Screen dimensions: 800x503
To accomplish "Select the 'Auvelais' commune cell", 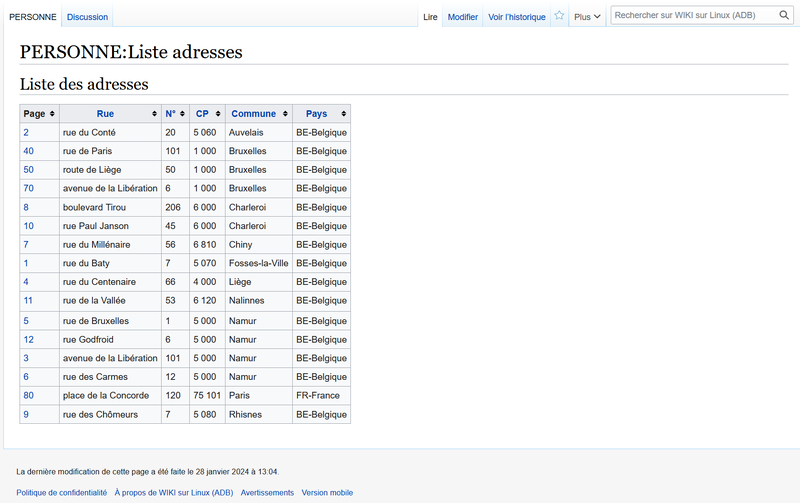I will (x=259, y=133).
